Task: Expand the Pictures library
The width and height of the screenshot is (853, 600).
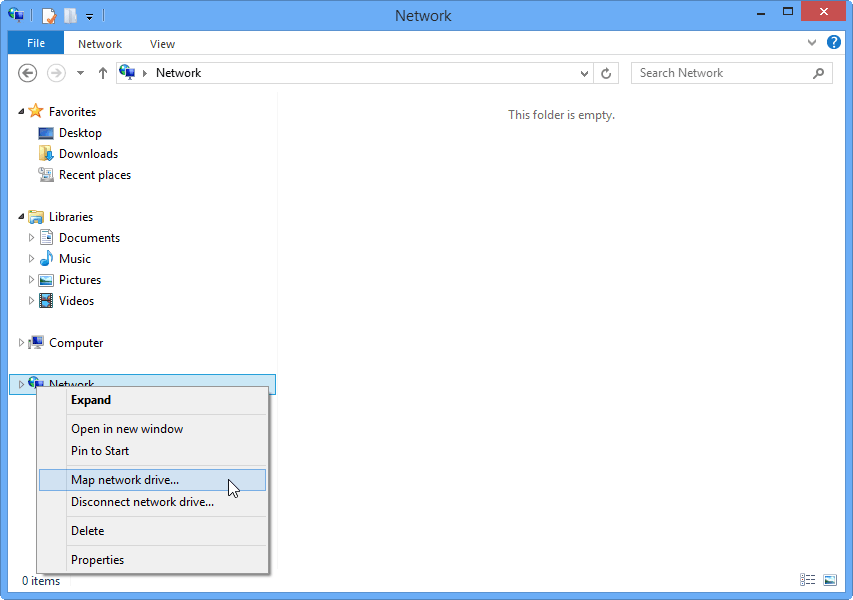Action: 31,280
